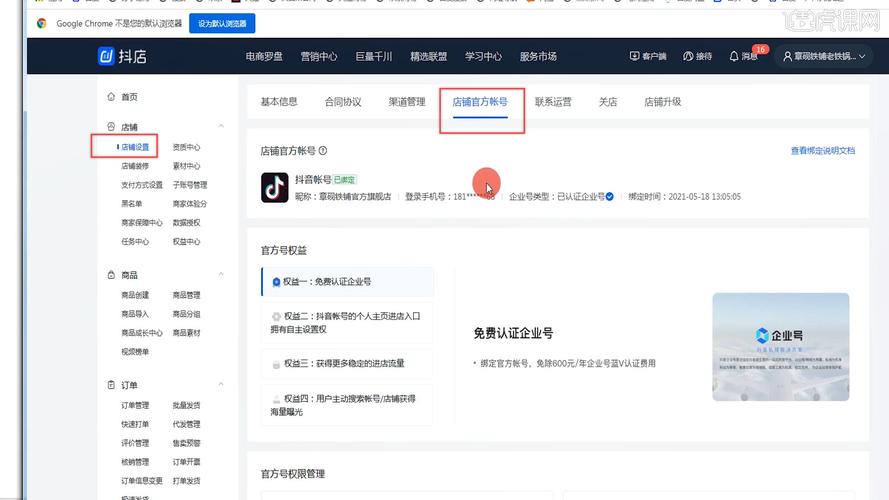Switch to the 联系运营 tab
The width and height of the screenshot is (889, 500).
[x=553, y=101]
